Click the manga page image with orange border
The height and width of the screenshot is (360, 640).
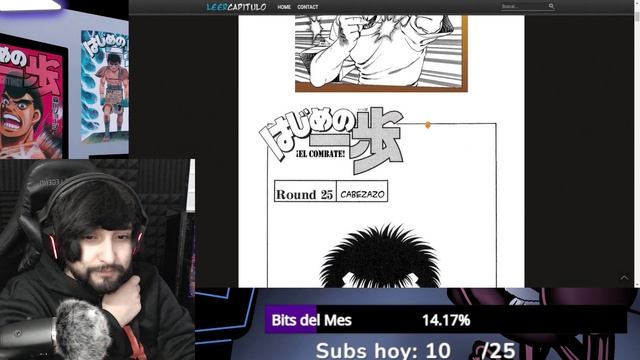coord(381,53)
